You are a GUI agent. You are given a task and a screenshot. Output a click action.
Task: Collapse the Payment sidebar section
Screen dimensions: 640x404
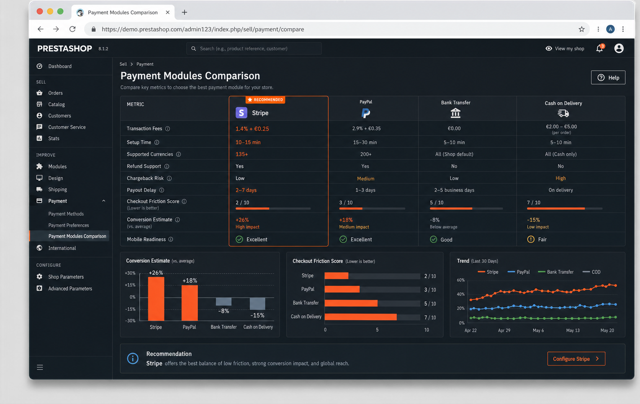coord(104,201)
